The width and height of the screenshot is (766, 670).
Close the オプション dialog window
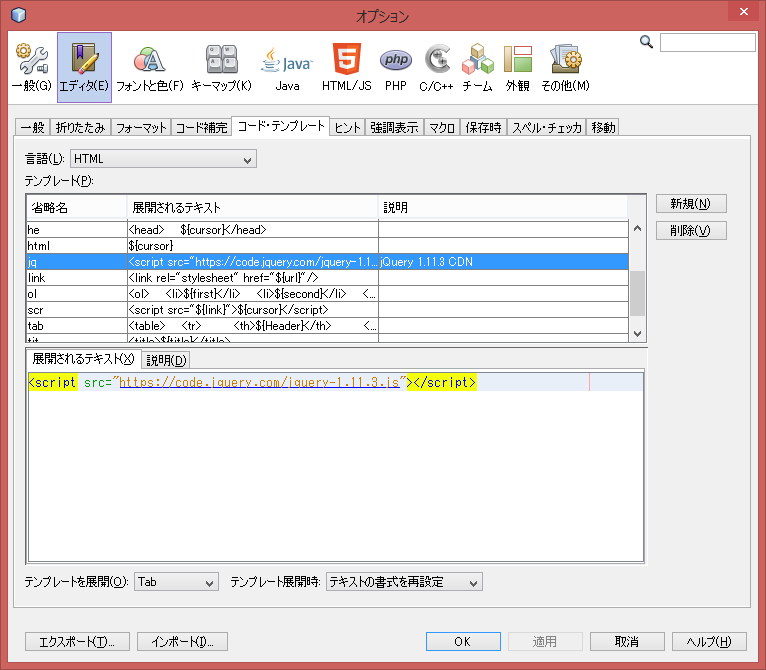[744, 11]
